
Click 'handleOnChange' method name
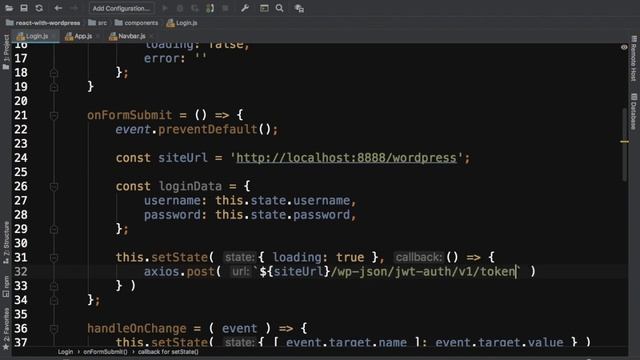coord(137,328)
